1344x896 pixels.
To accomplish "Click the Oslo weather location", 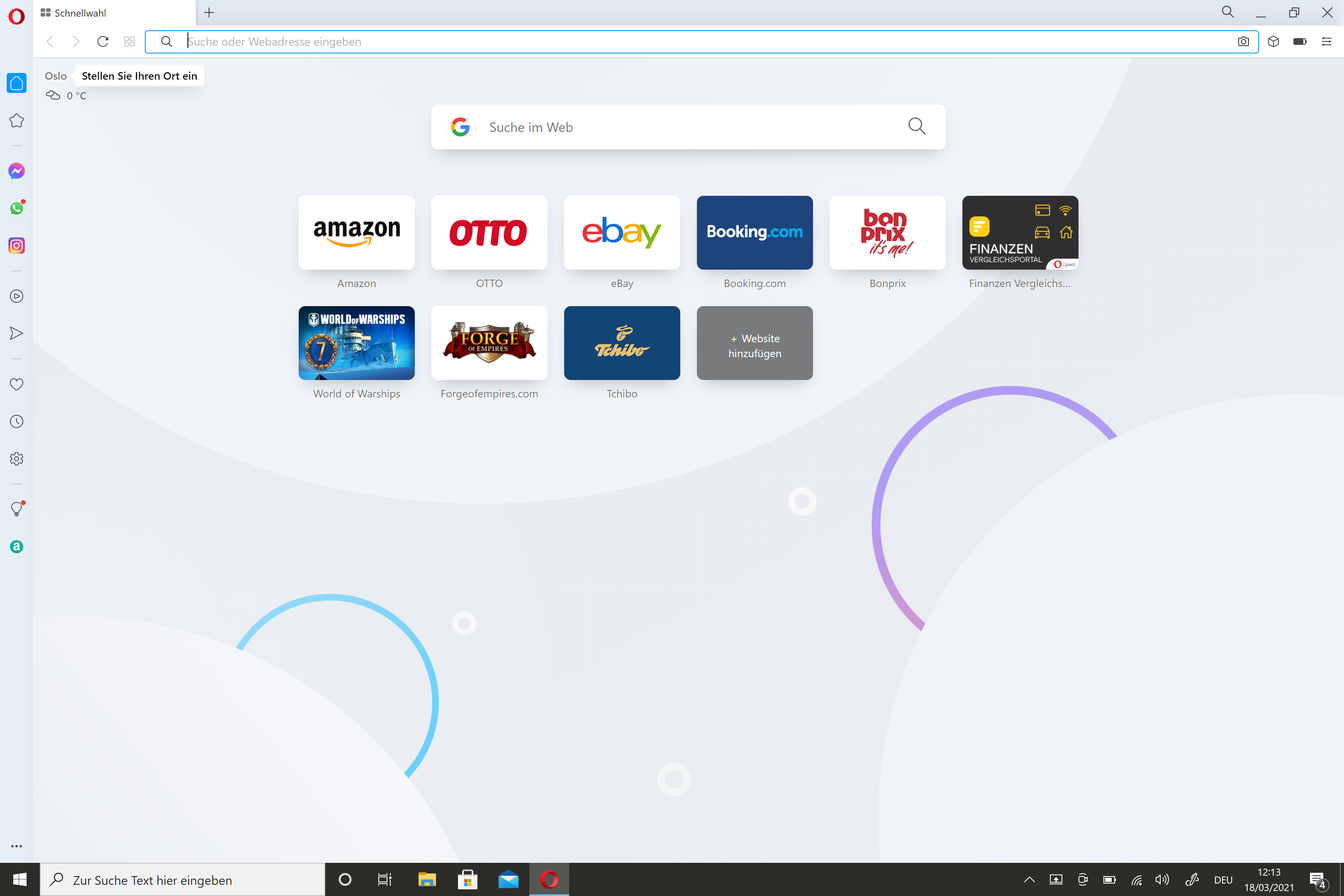I will click(x=56, y=76).
